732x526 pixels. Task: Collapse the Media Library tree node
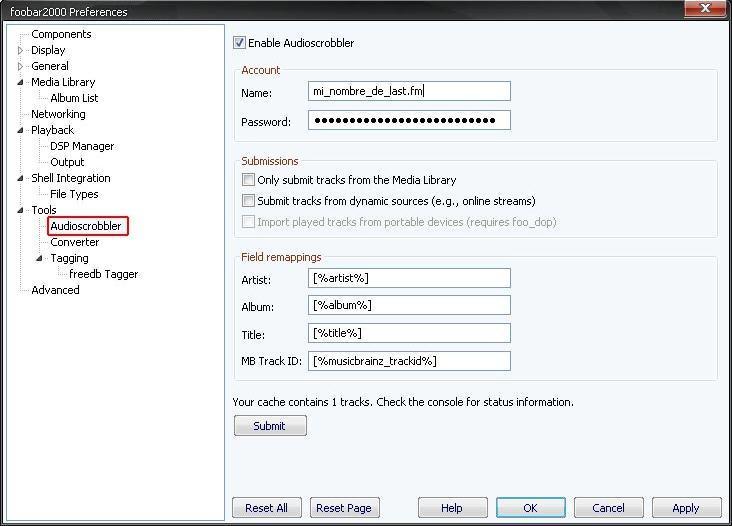tap(20, 82)
